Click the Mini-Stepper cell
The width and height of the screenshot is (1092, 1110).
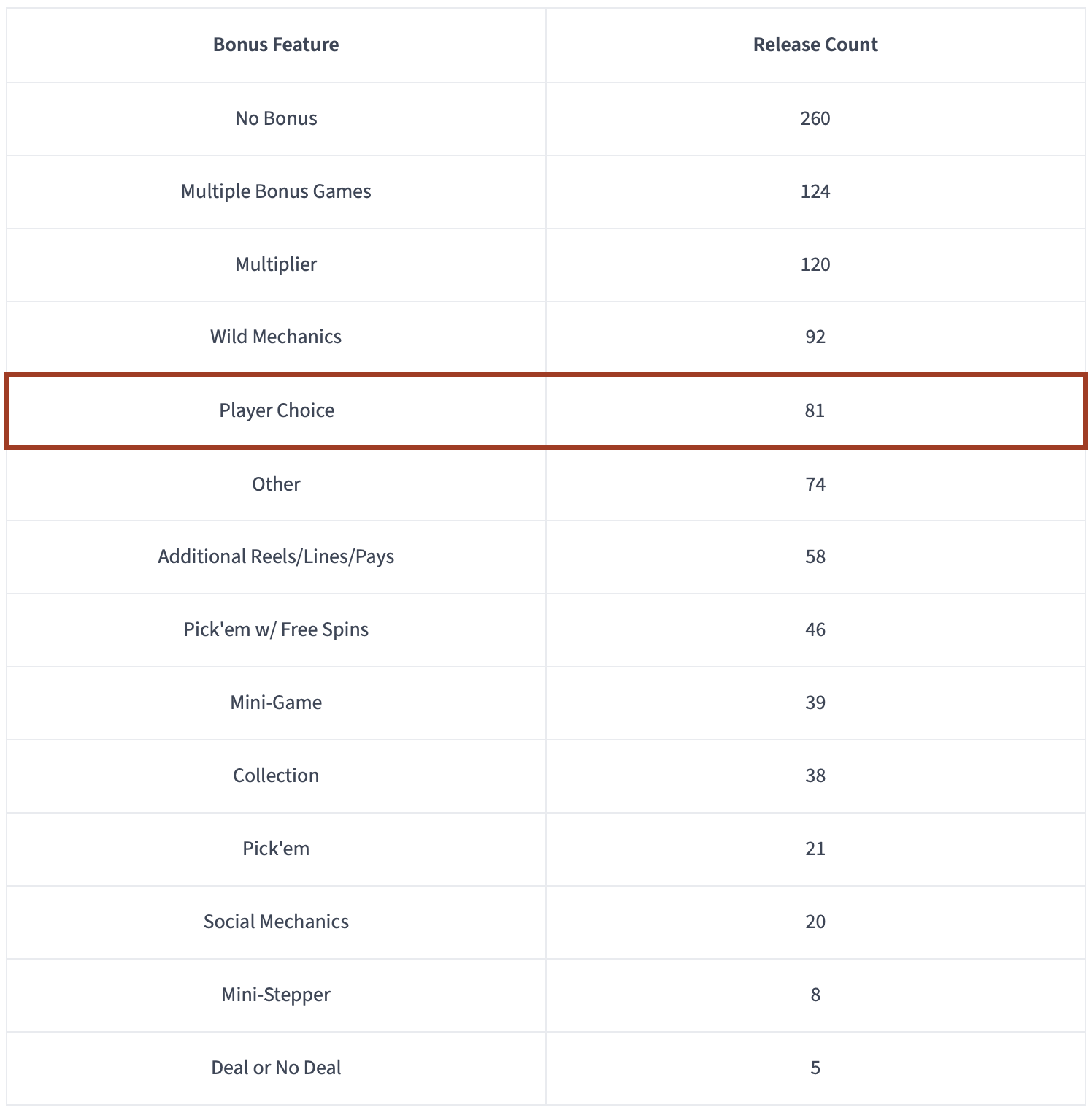[276, 995]
